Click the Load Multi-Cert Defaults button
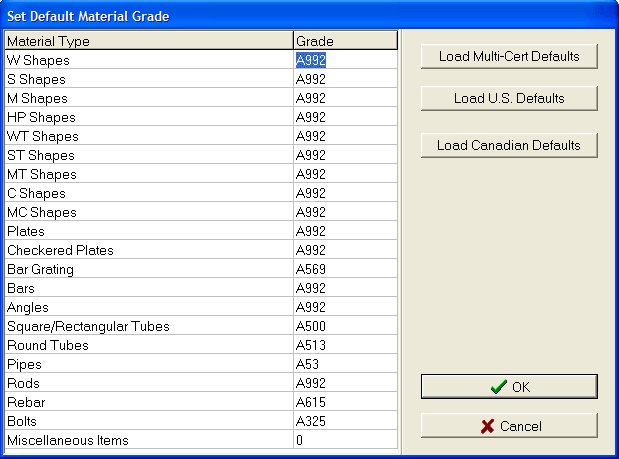Image resolution: width=619 pixels, height=459 pixels. coord(509,56)
